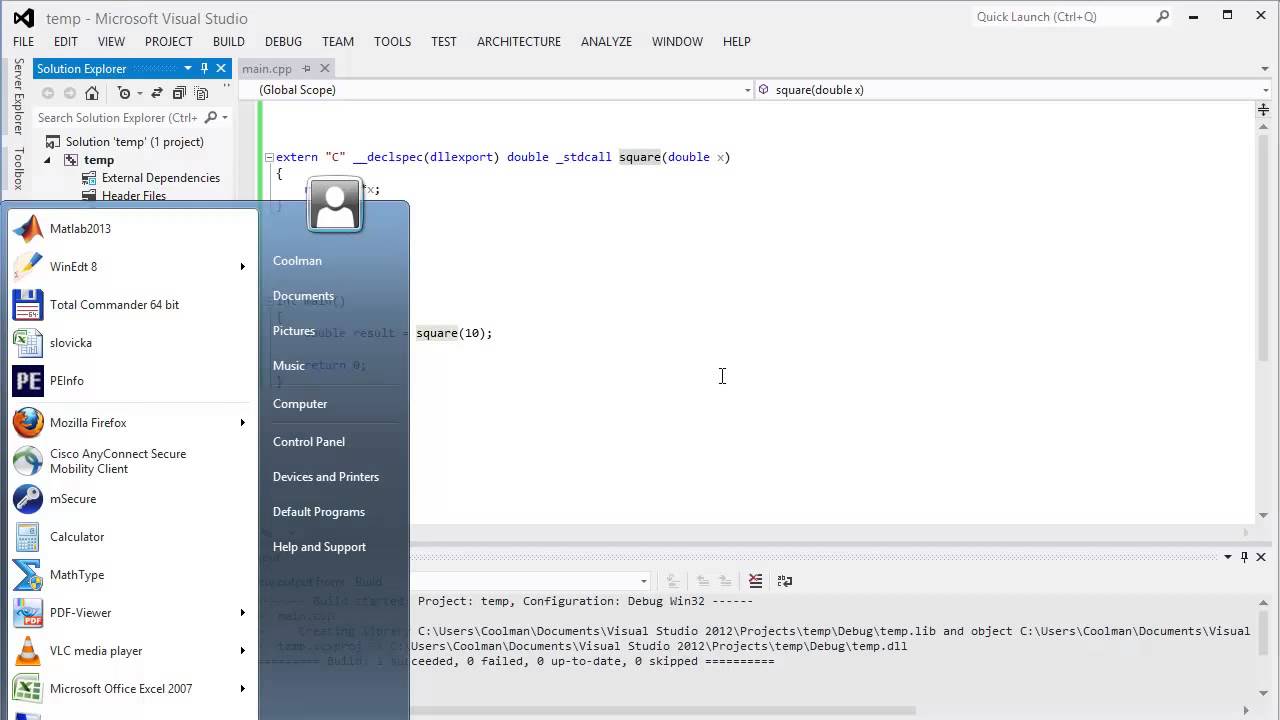Pin the Solution Explorer panel
This screenshot has height=720, width=1280.
pos(204,68)
